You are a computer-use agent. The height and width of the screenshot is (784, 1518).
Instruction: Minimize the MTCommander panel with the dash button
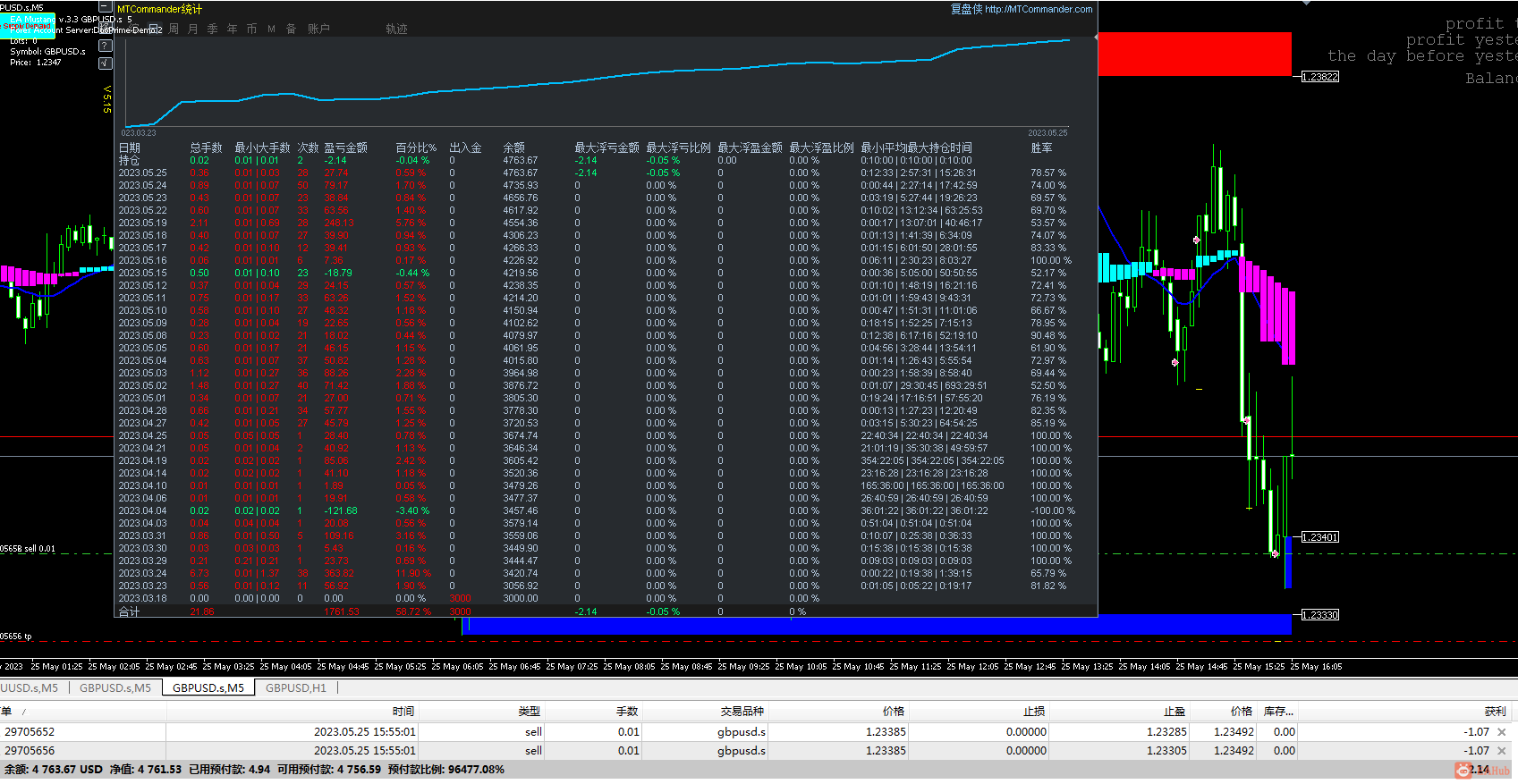click(x=105, y=7)
